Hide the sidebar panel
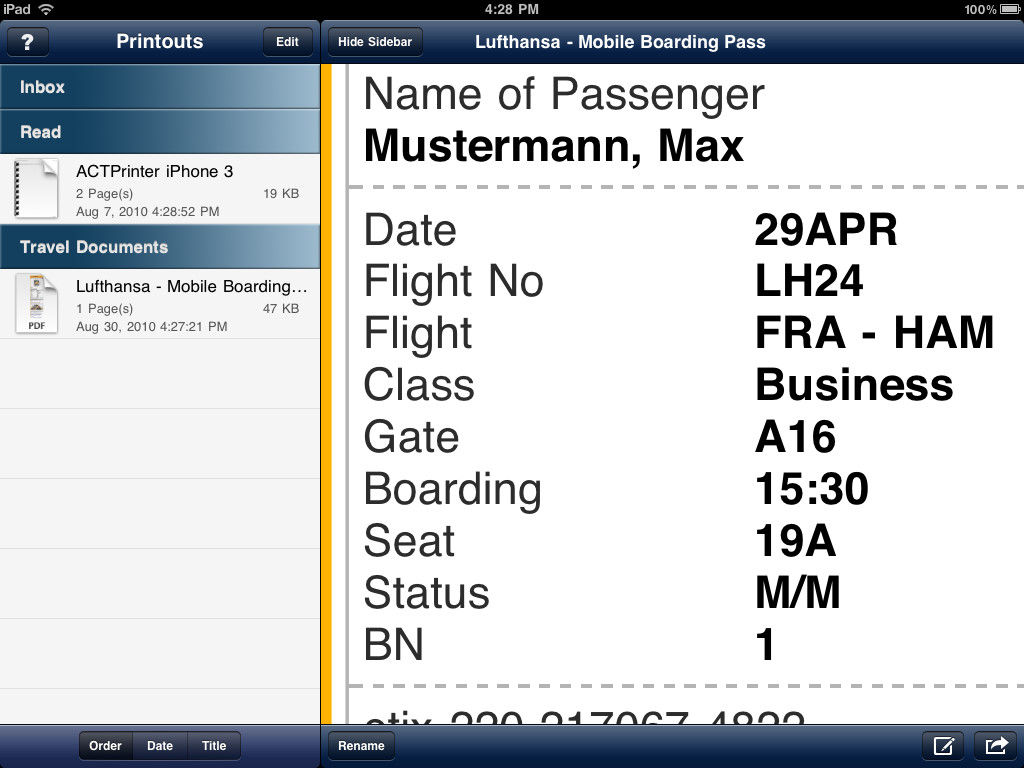The width and height of the screenshot is (1024, 768). [375, 42]
